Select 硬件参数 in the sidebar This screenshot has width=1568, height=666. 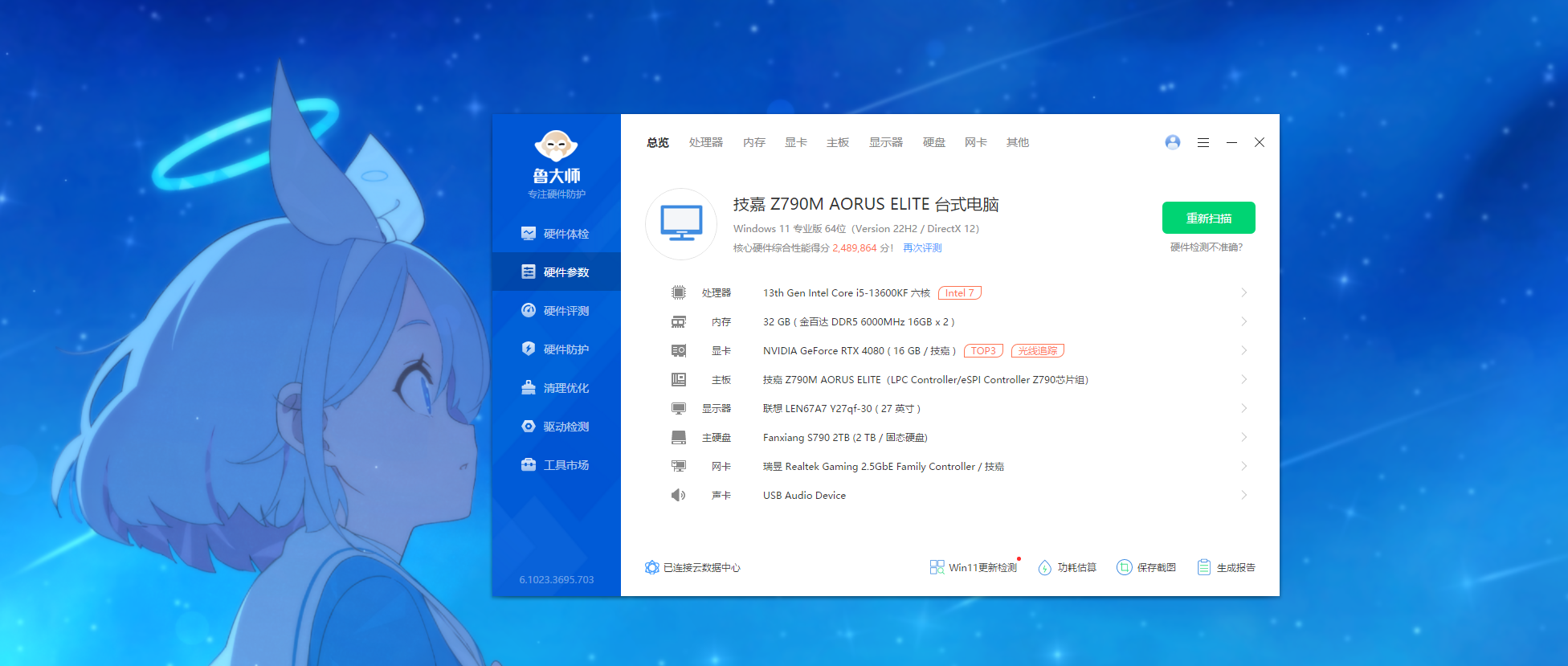tap(556, 272)
